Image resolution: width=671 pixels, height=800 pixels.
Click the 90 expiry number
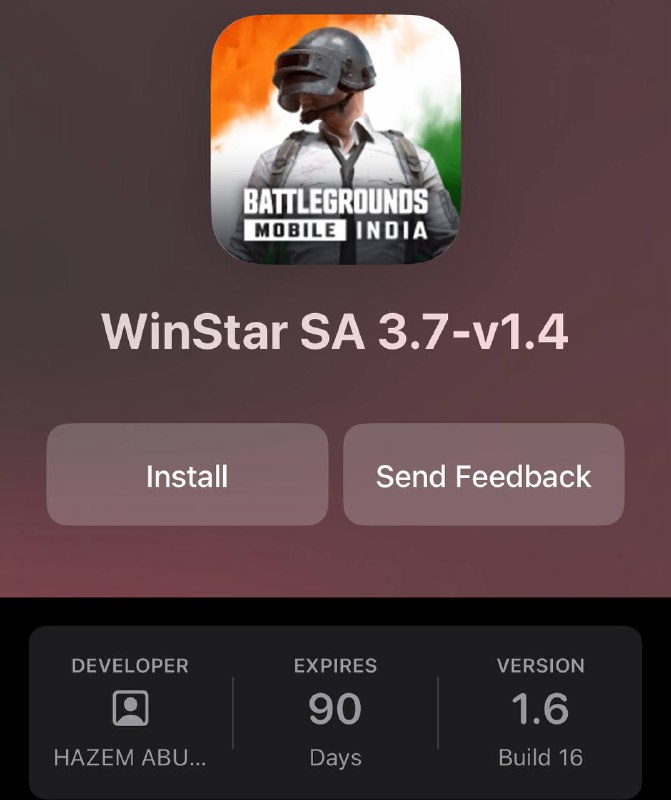click(335, 708)
